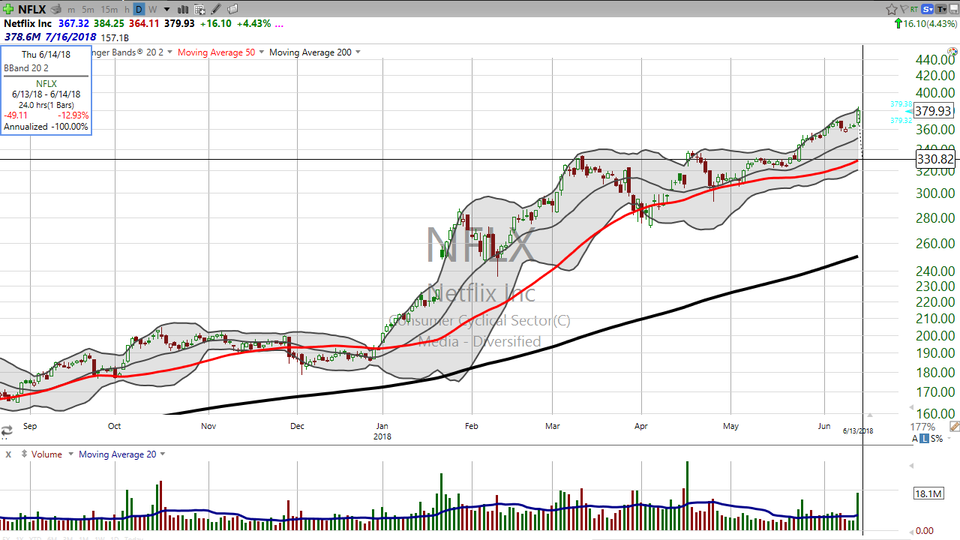Open the time frame dropdown arrow
Screen dimensions: 960x540
165,9
